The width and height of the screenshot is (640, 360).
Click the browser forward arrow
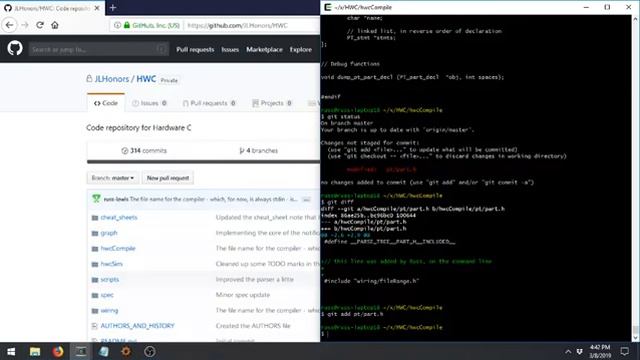(25, 25)
